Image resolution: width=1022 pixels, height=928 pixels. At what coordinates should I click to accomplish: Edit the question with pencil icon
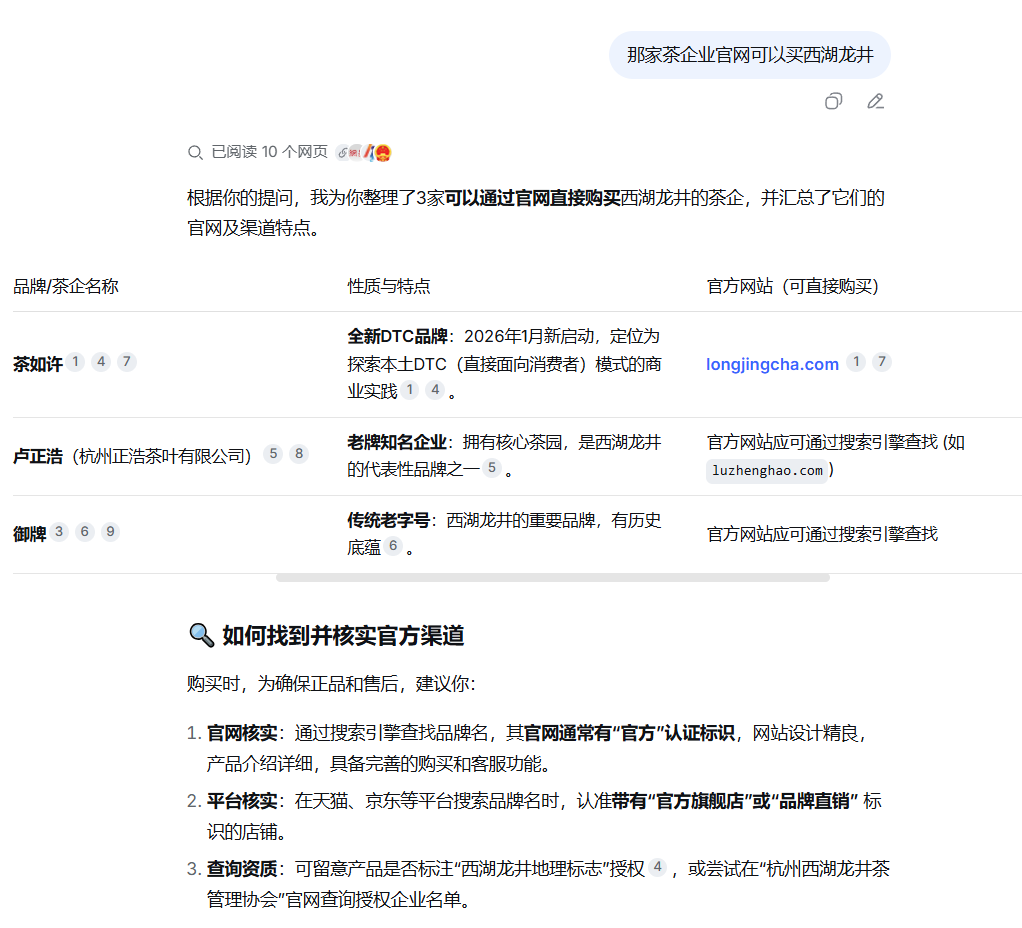[875, 101]
